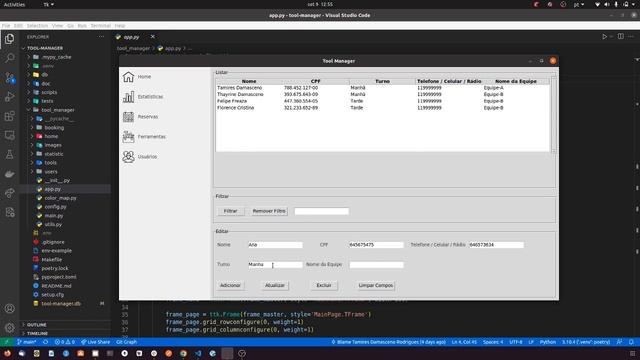The height and width of the screenshot is (360, 640).
Task: Open main.py in the explorer
Action: pyautogui.click(x=54, y=216)
